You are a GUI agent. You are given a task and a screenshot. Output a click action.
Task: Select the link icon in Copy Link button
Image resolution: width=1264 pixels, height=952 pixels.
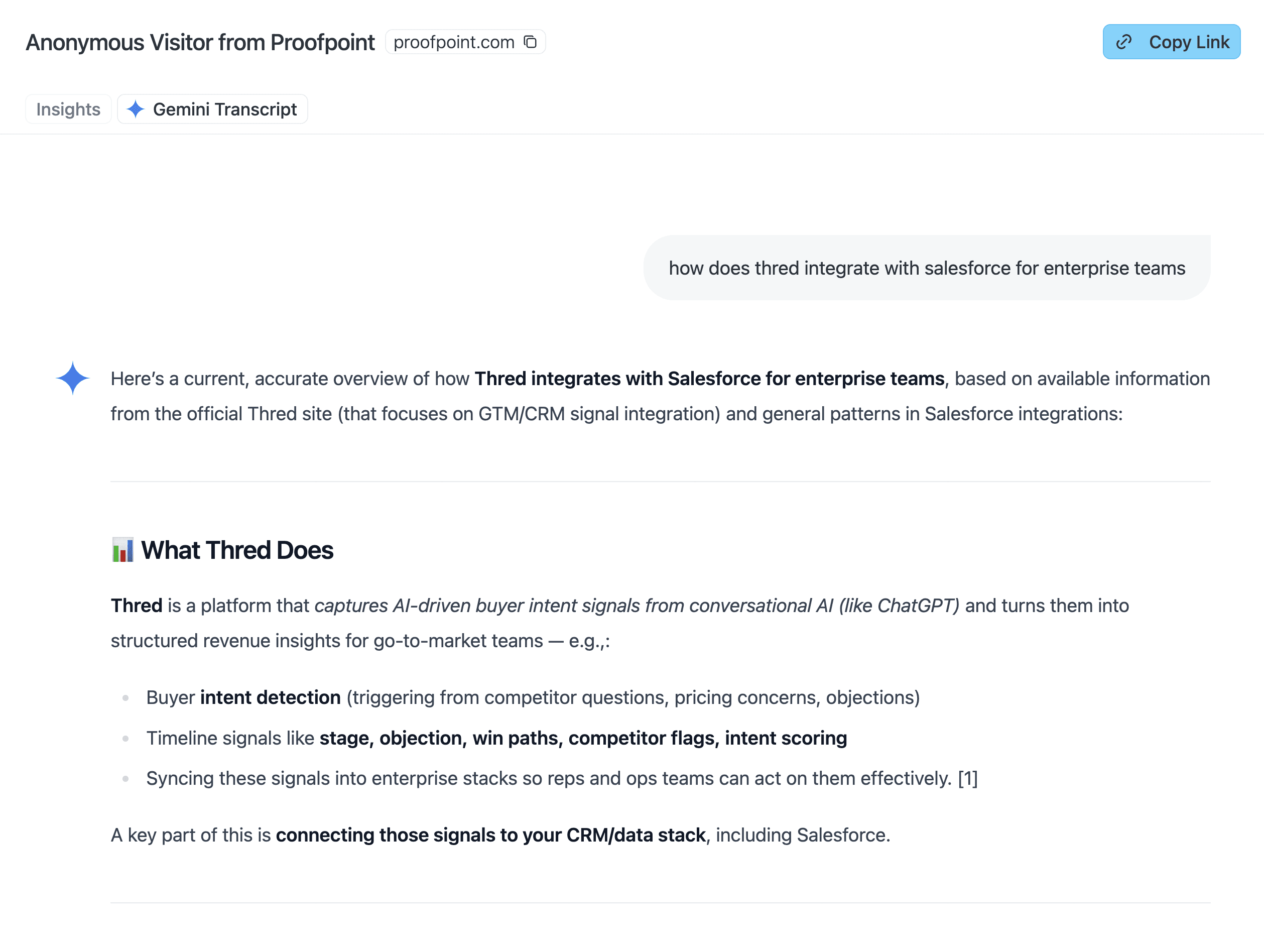pos(1123,42)
